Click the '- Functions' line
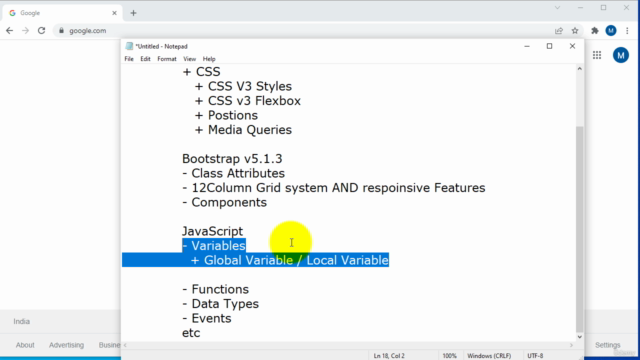 (216, 289)
